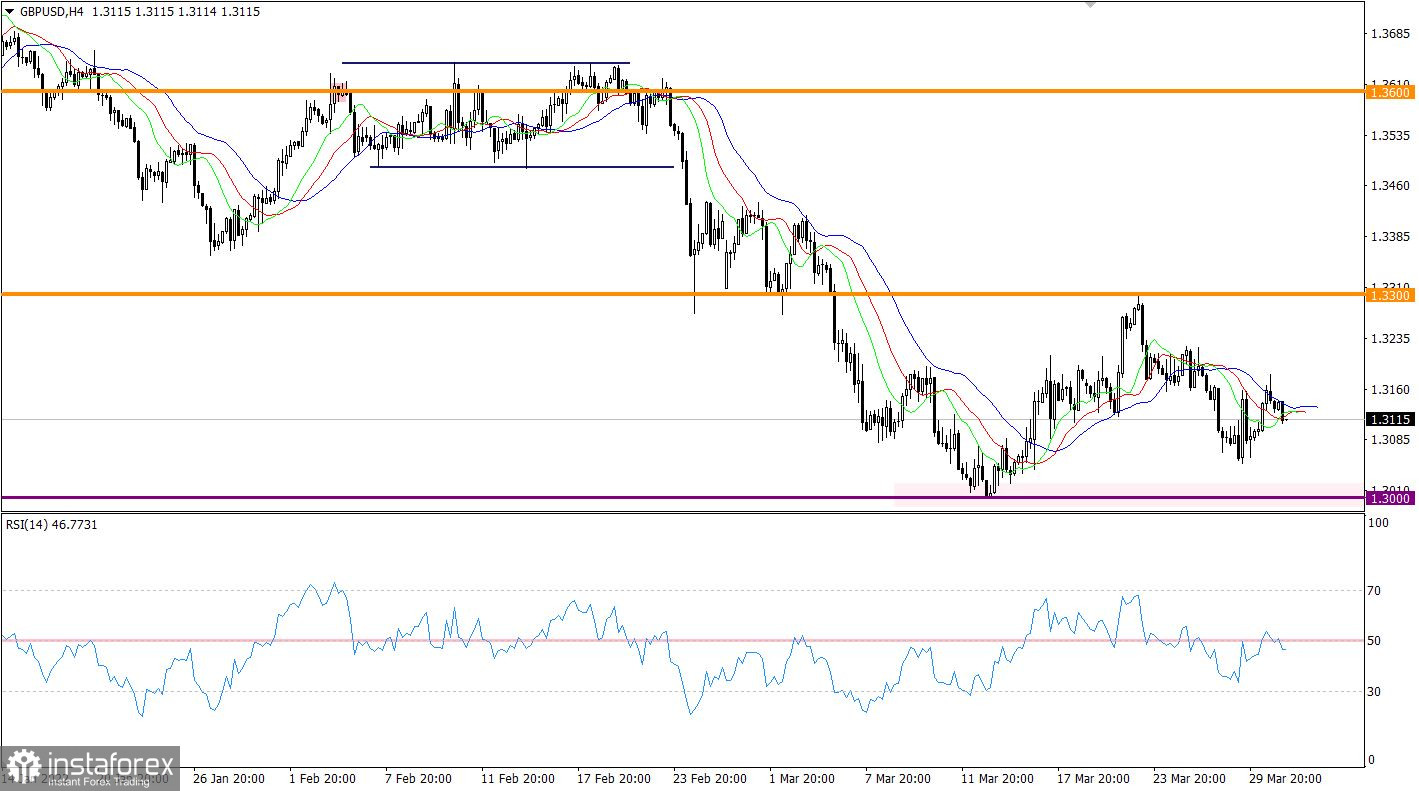Click the 23 Mar 20:00 time label
The image size is (1419, 791).
pos(1189,778)
